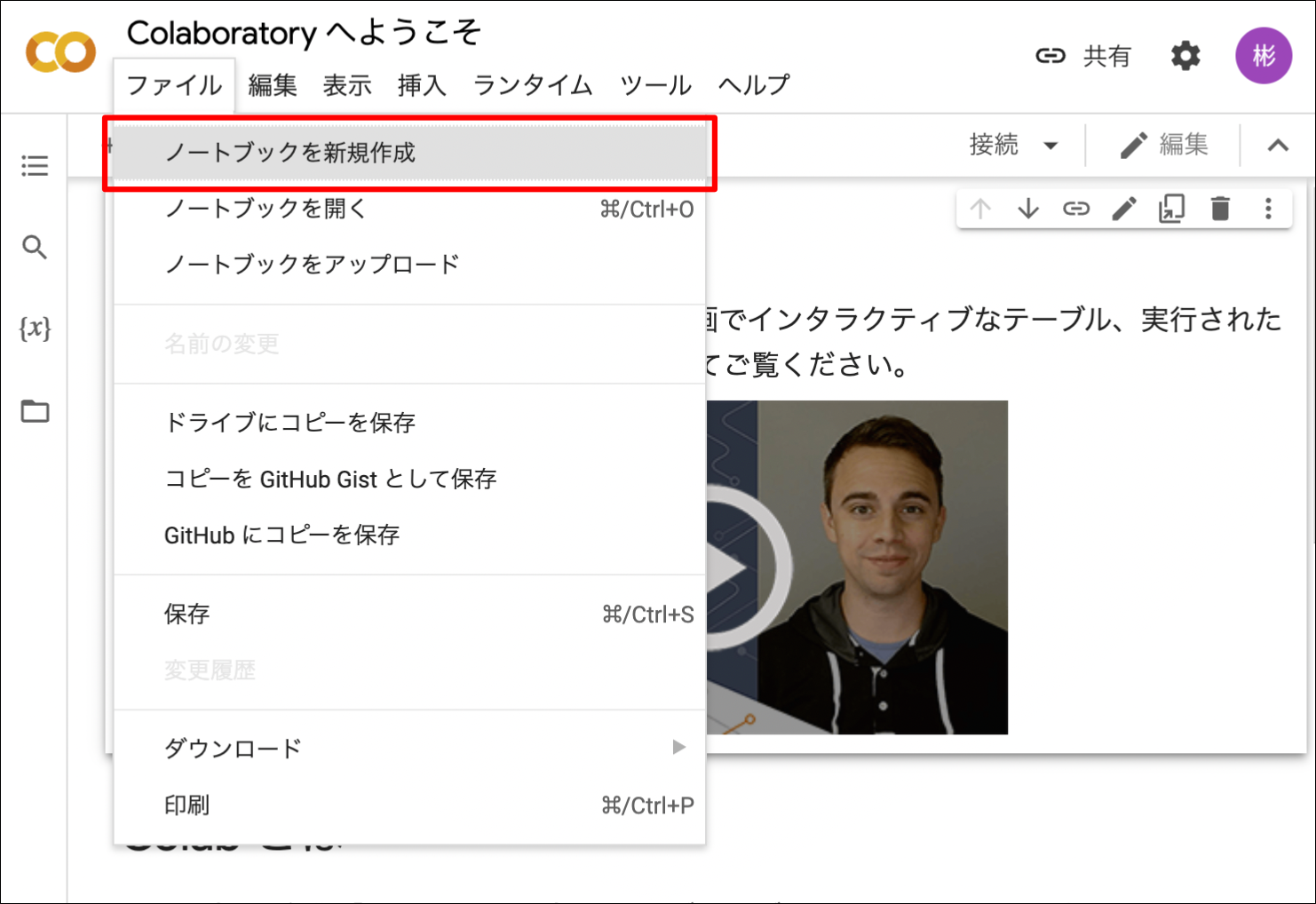Click the 共有 share button text

coord(1106,56)
